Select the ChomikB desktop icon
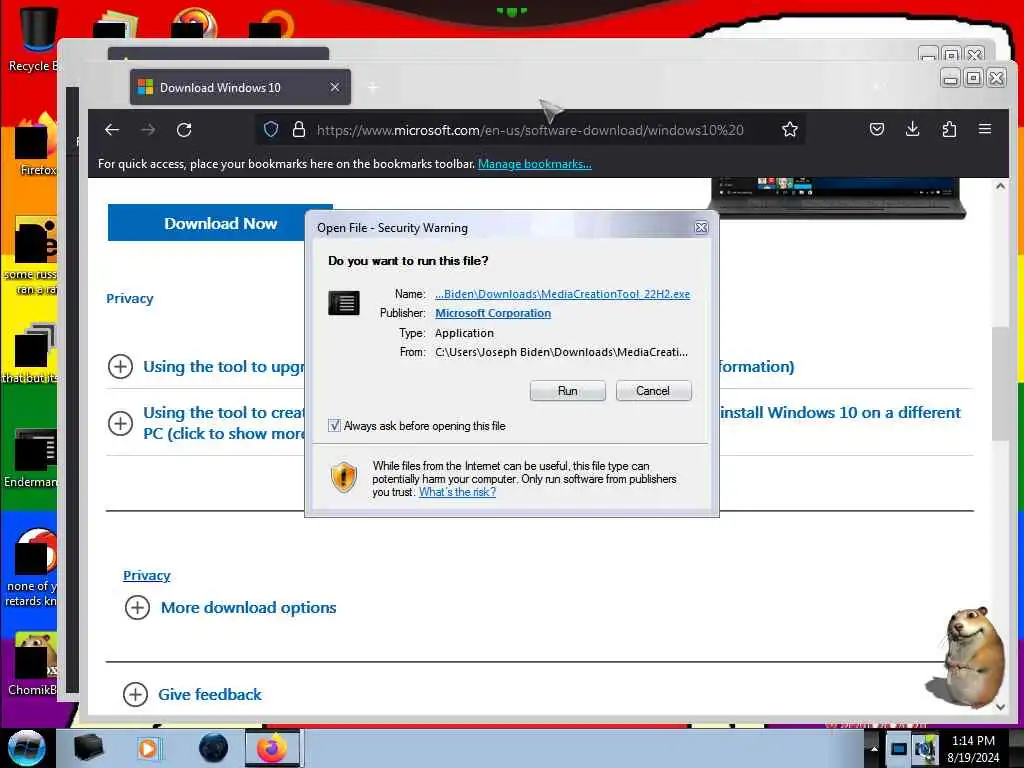The image size is (1024, 768). [x=33, y=663]
